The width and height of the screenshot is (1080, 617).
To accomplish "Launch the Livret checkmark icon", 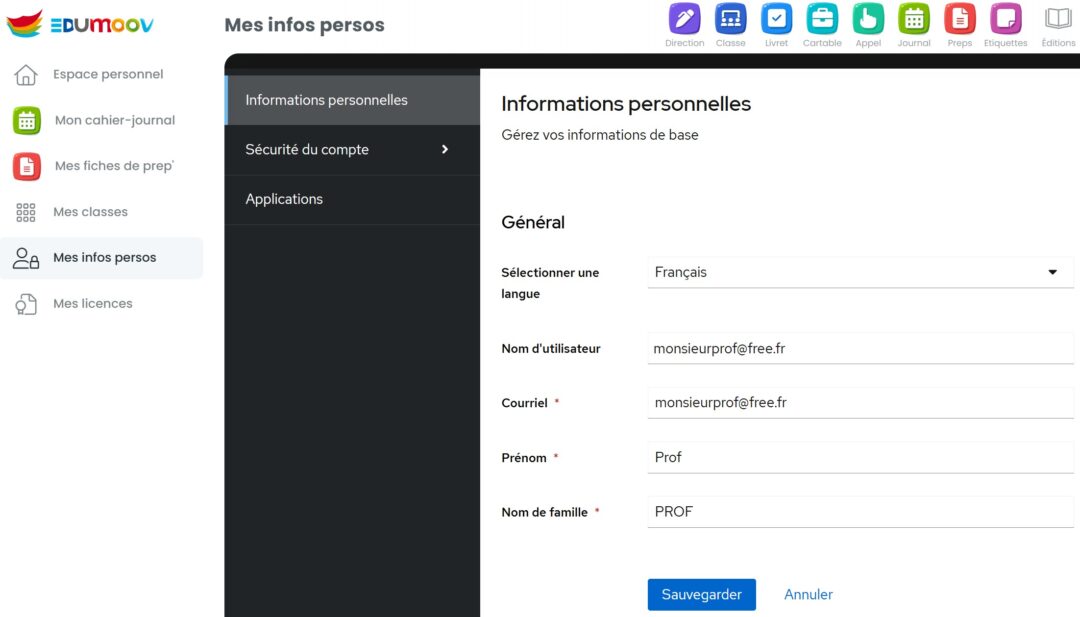I will tap(776, 19).
